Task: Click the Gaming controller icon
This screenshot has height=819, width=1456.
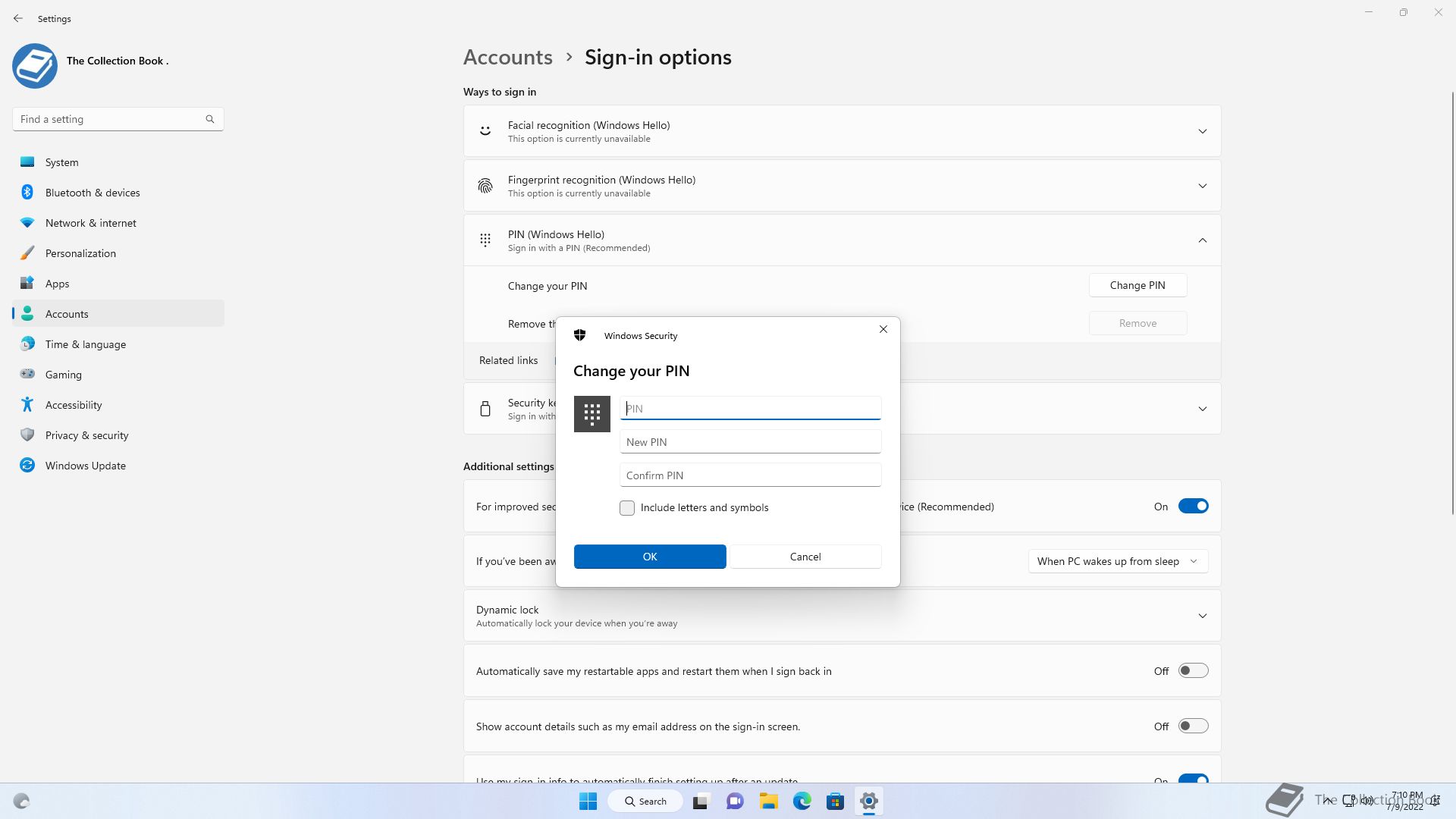Action: click(x=27, y=374)
